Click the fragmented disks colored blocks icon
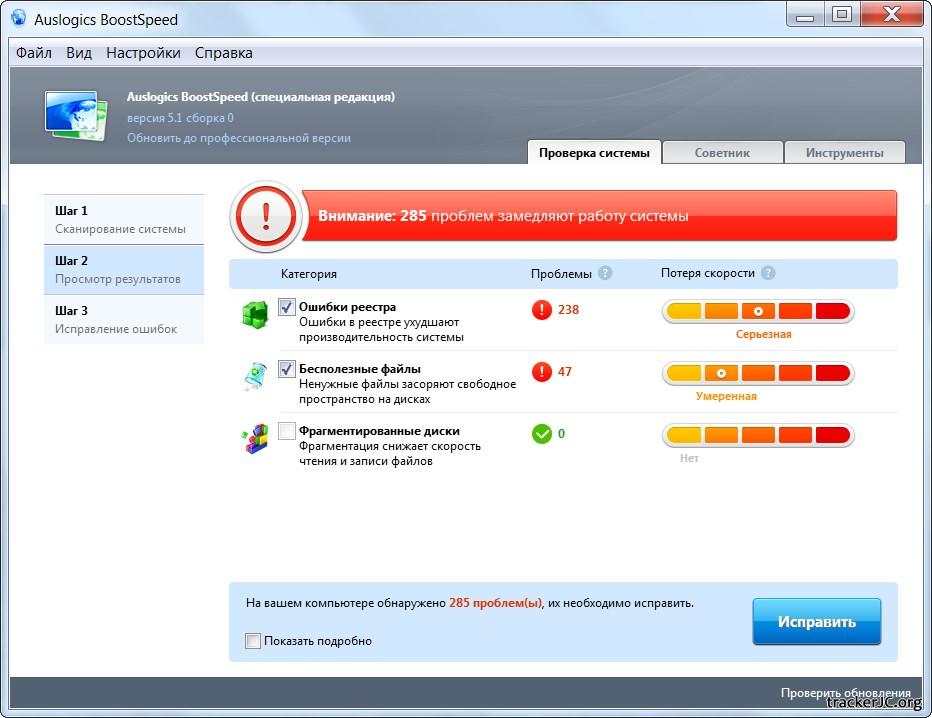932x718 pixels. [254, 438]
